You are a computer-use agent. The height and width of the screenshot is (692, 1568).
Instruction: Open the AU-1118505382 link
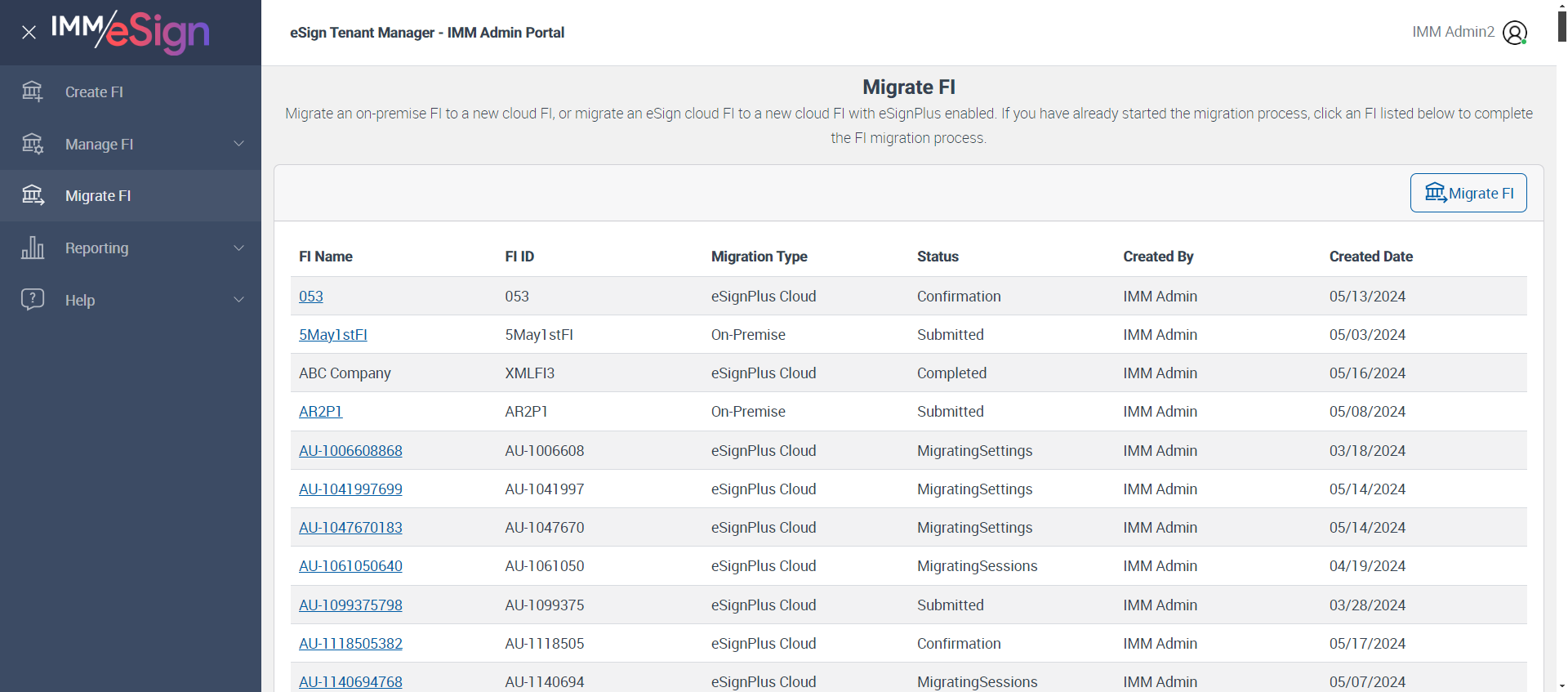pyautogui.click(x=350, y=644)
